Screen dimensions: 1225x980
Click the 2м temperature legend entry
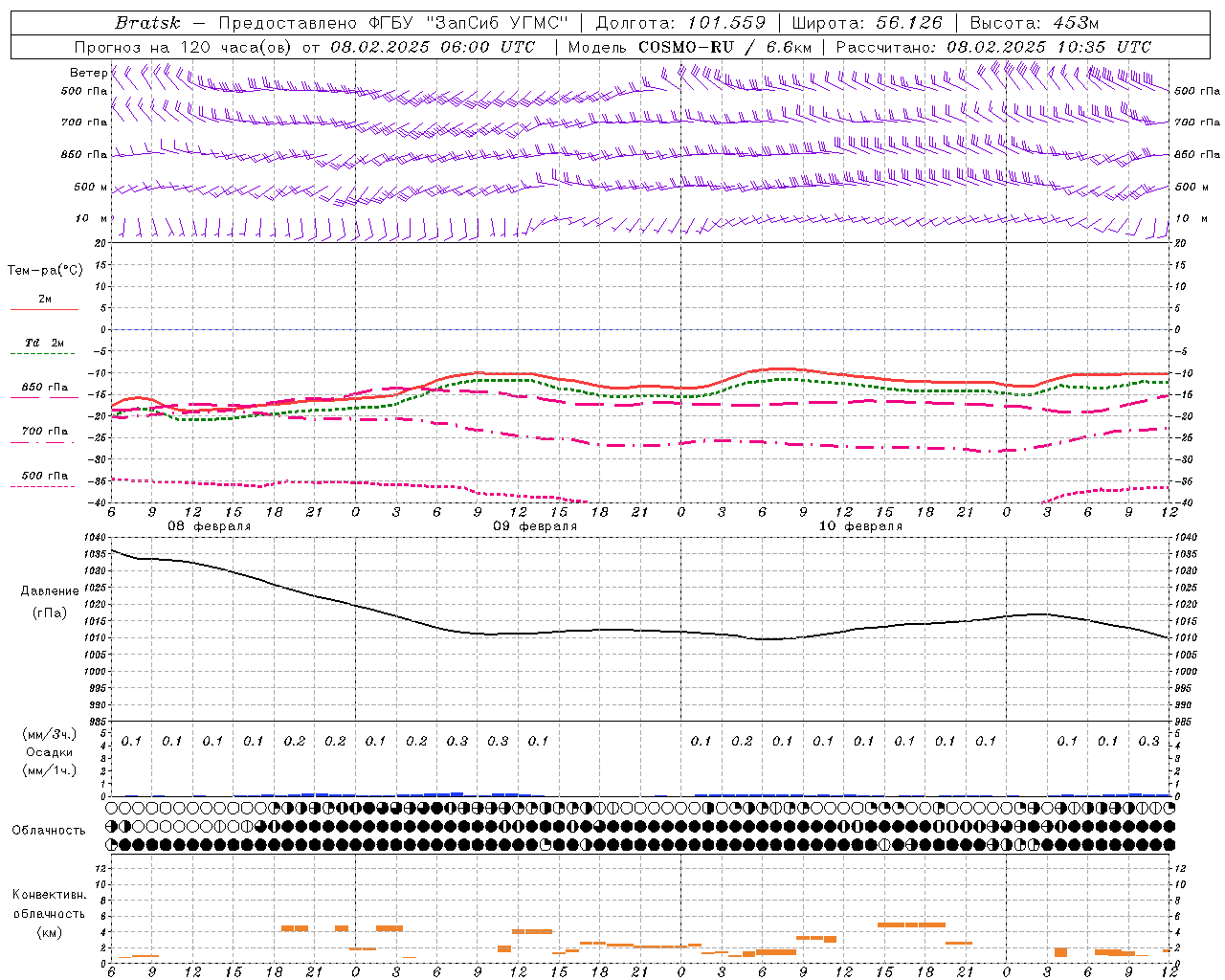(x=45, y=299)
